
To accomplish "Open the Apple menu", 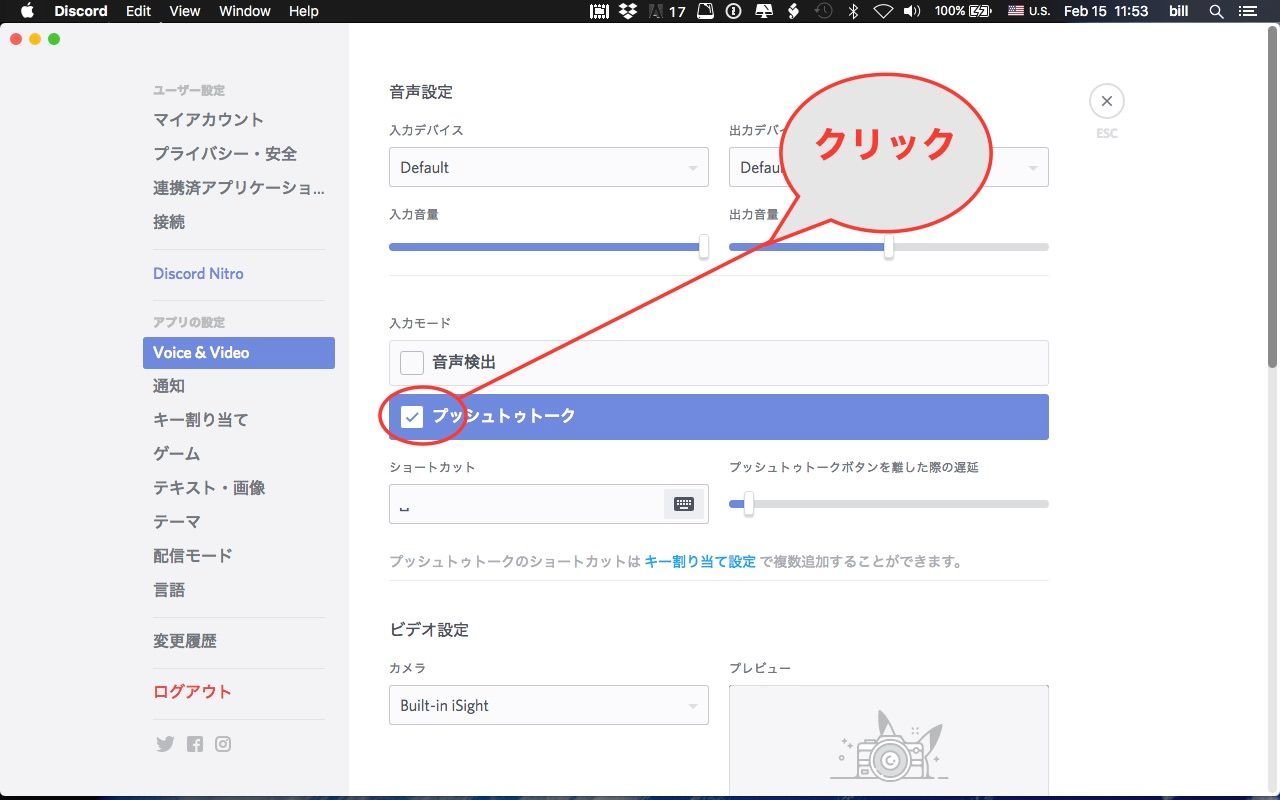I will 27,11.
